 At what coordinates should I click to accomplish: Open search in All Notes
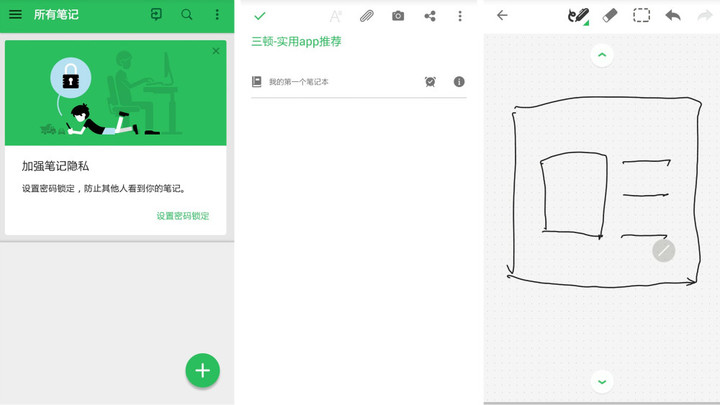[186, 14]
